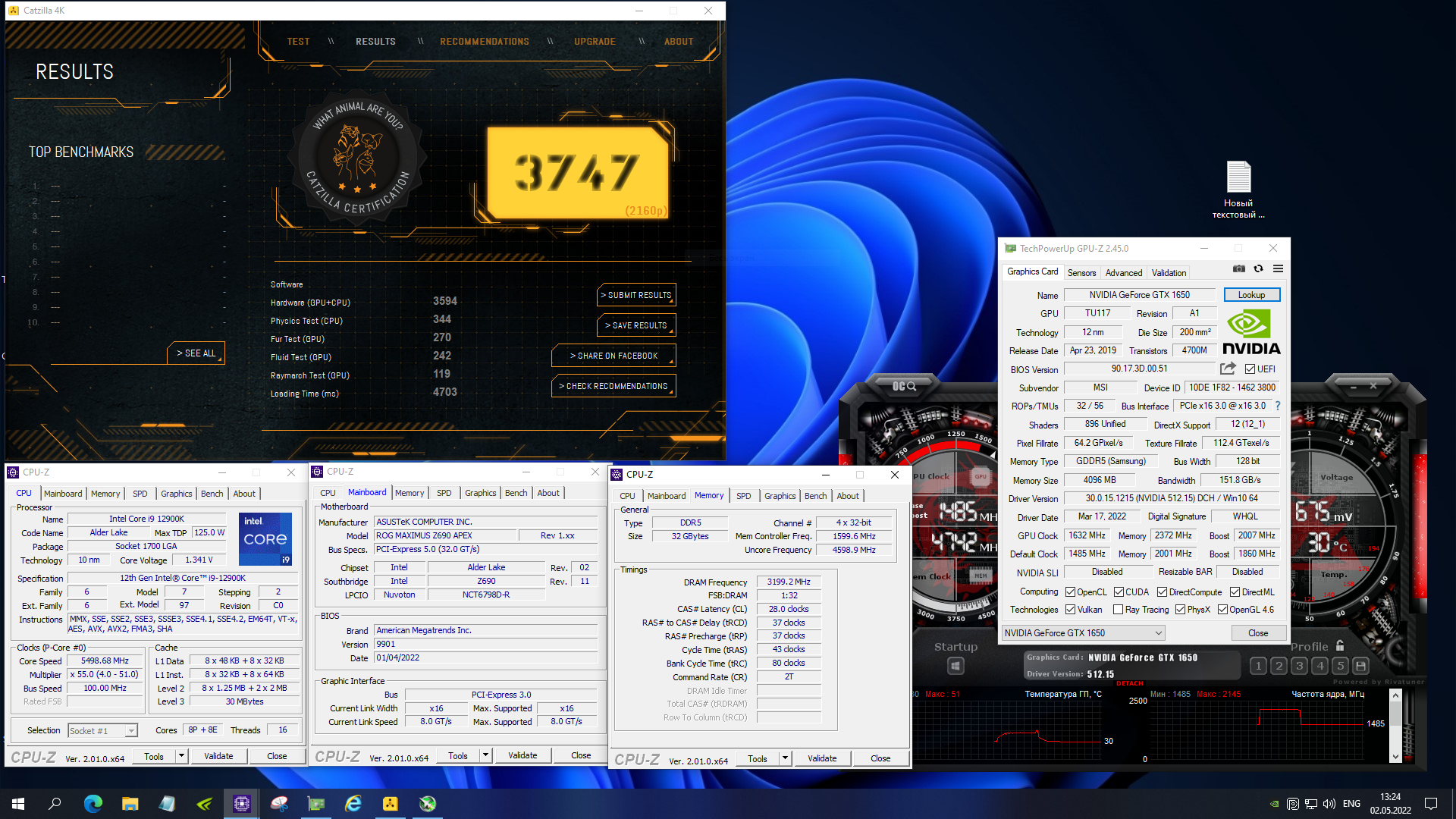
Task: Switch to GPU-Z in taskbar
Action: click(316, 804)
